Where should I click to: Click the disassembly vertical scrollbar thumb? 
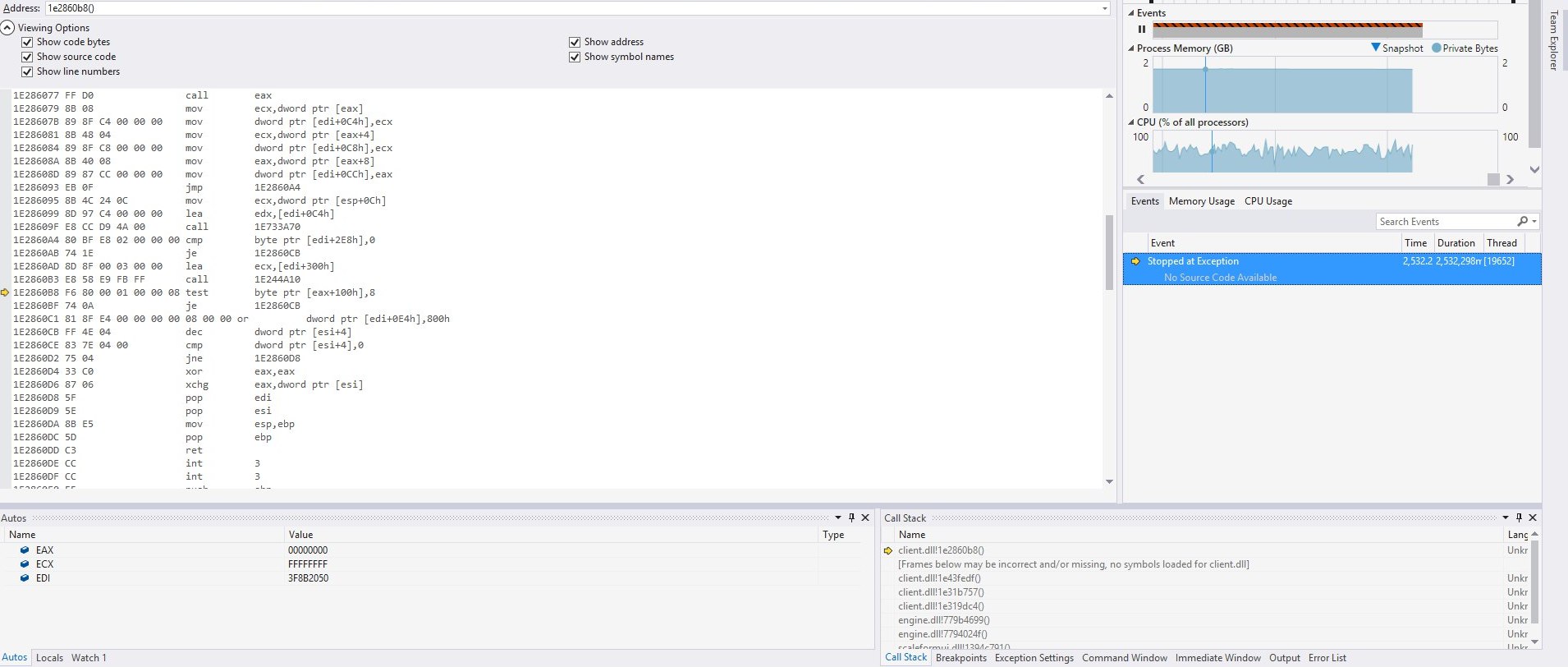coord(1109,252)
